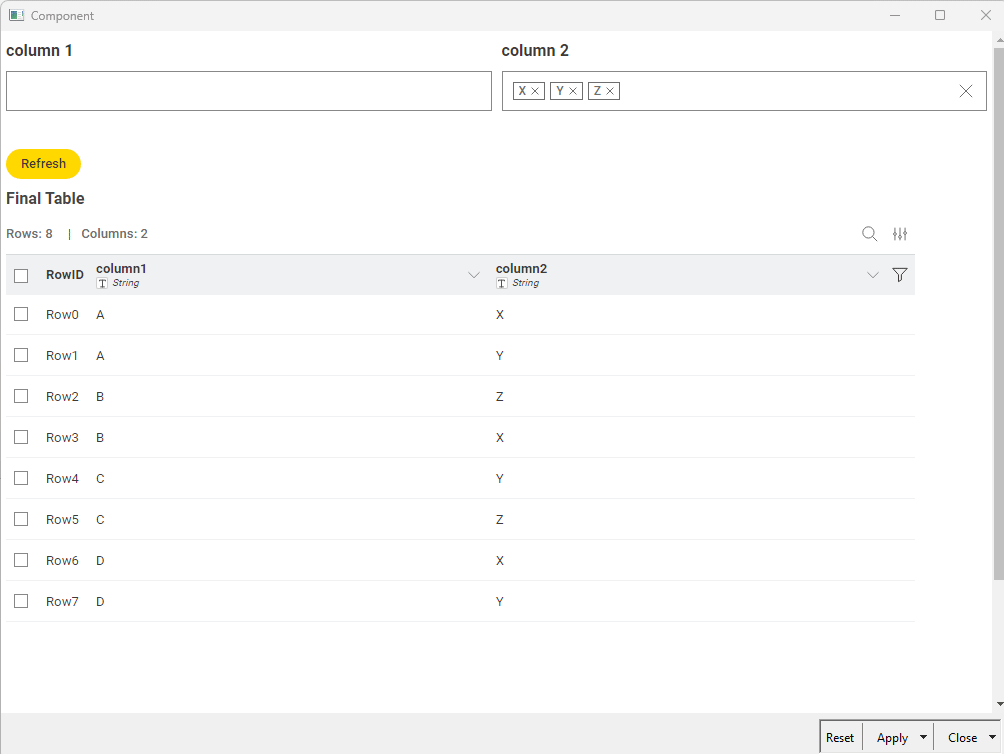This screenshot has height=754, width=1004.
Task: Click the table search magnifier icon
Action: [869, 234]
